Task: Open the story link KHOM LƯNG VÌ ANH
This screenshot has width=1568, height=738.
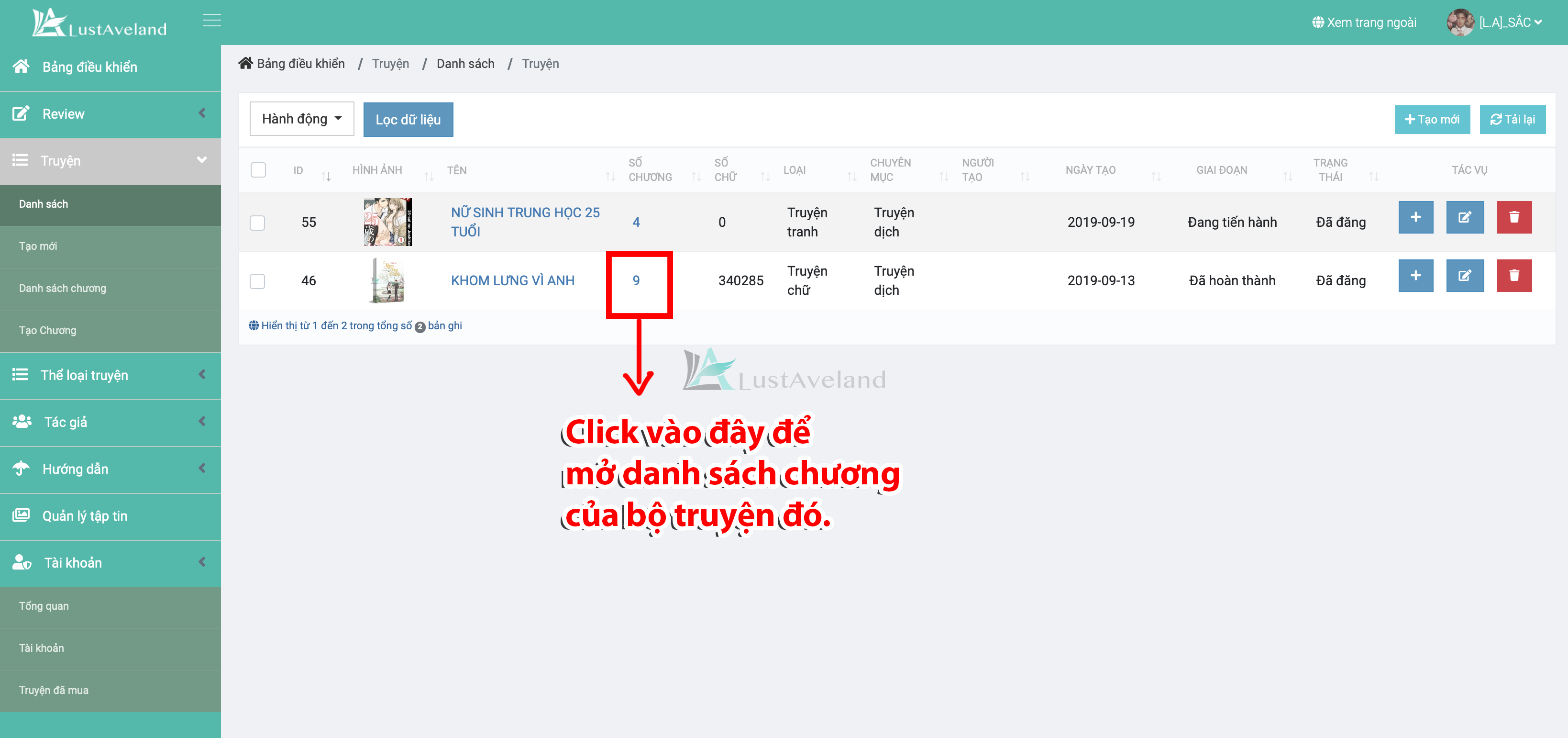Action: tap(512, 280)
